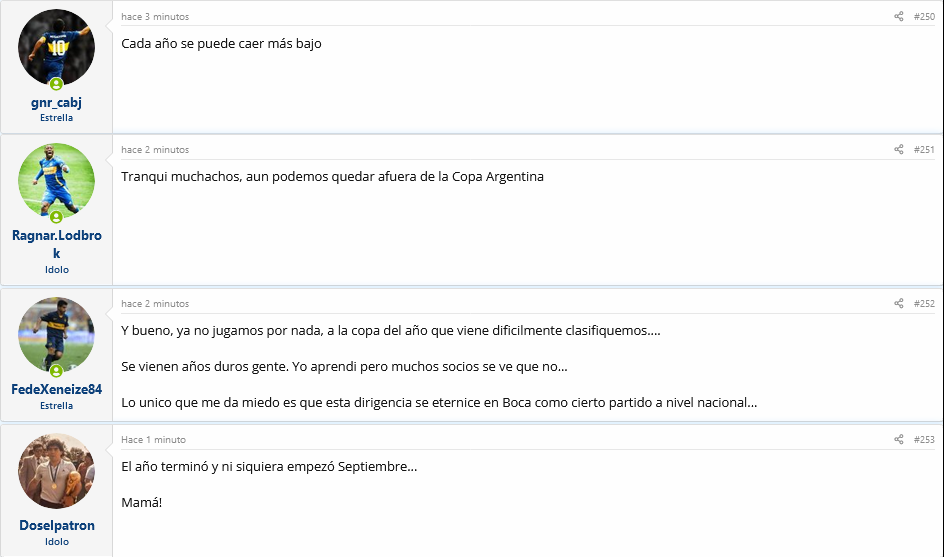Open Ragnar.Lodbrok user profile name

point(57,244)
